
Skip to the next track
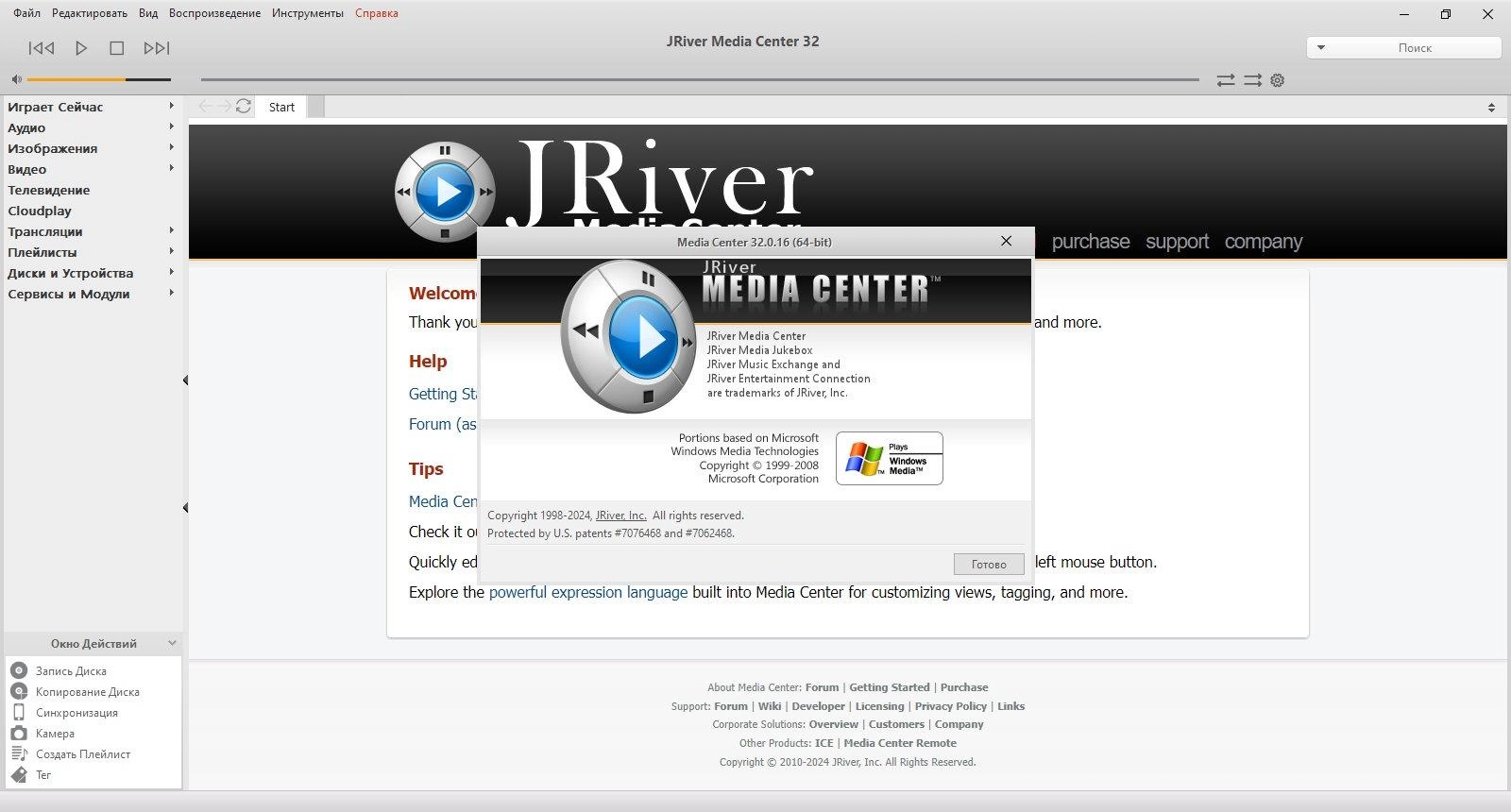pyautogui.click(x=157, y=48)
